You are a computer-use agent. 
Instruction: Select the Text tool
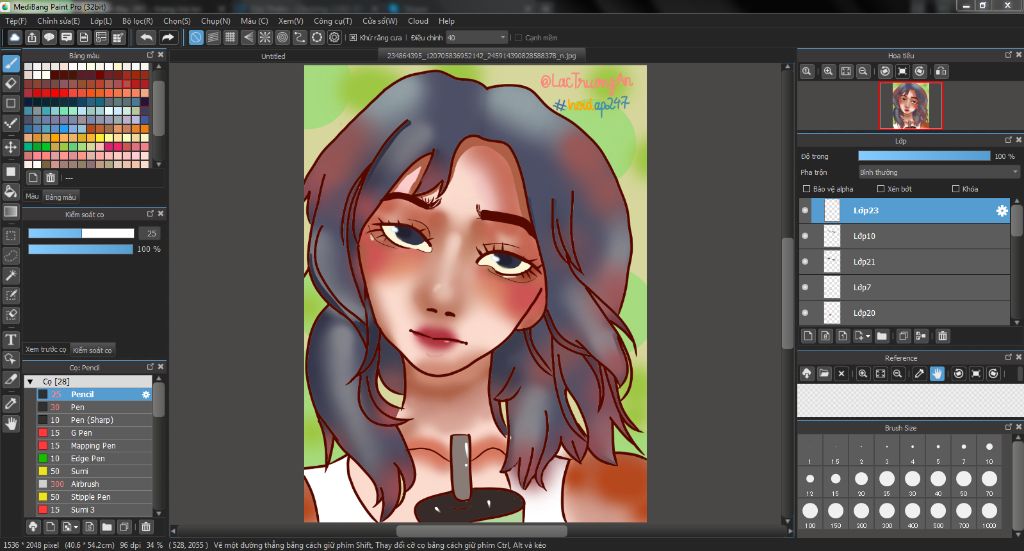click(11, 339)
